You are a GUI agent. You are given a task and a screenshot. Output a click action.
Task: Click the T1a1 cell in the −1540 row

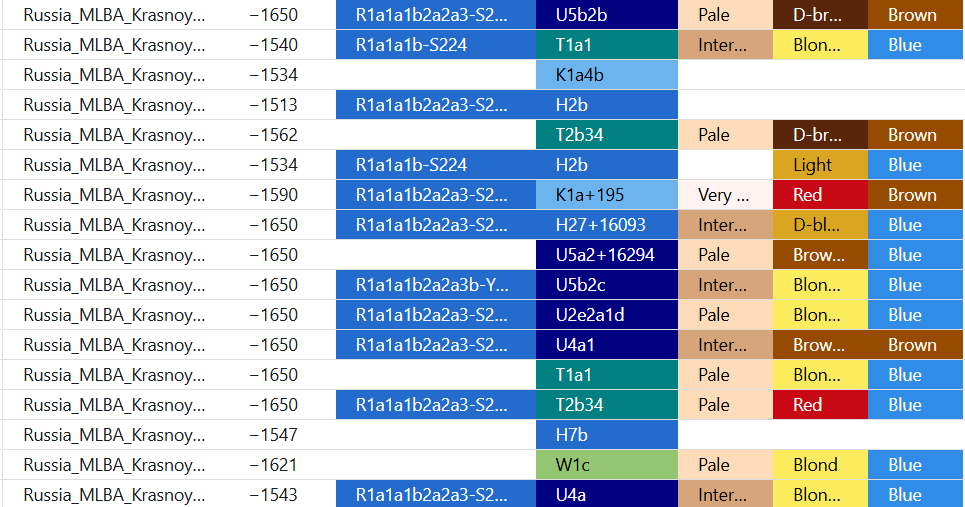click(607, 45)
